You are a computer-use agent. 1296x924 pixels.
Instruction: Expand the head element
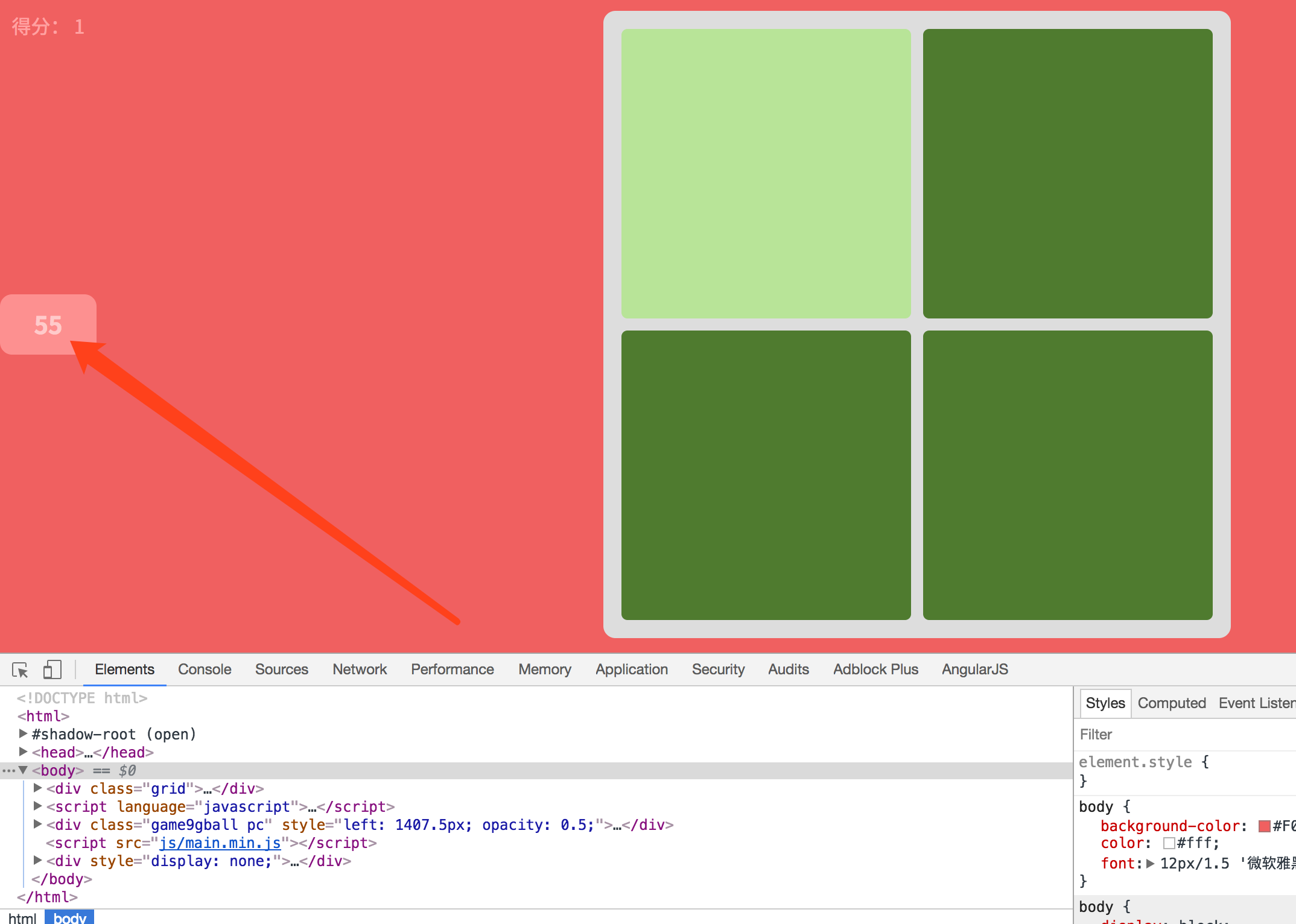point(23,752)
